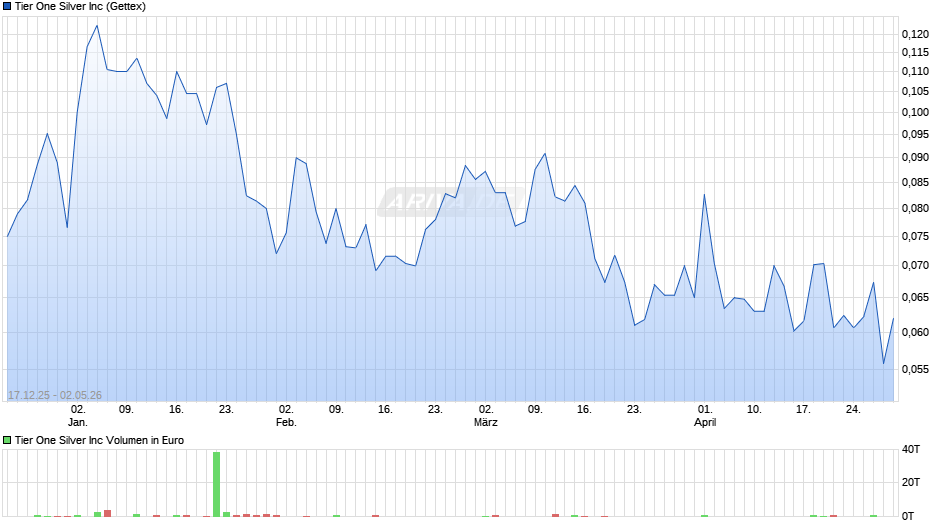Image resolution: width=940 pixels, height=526 pixels.
Task: Click the 0,115 price axis label
Action: point(915,53)
